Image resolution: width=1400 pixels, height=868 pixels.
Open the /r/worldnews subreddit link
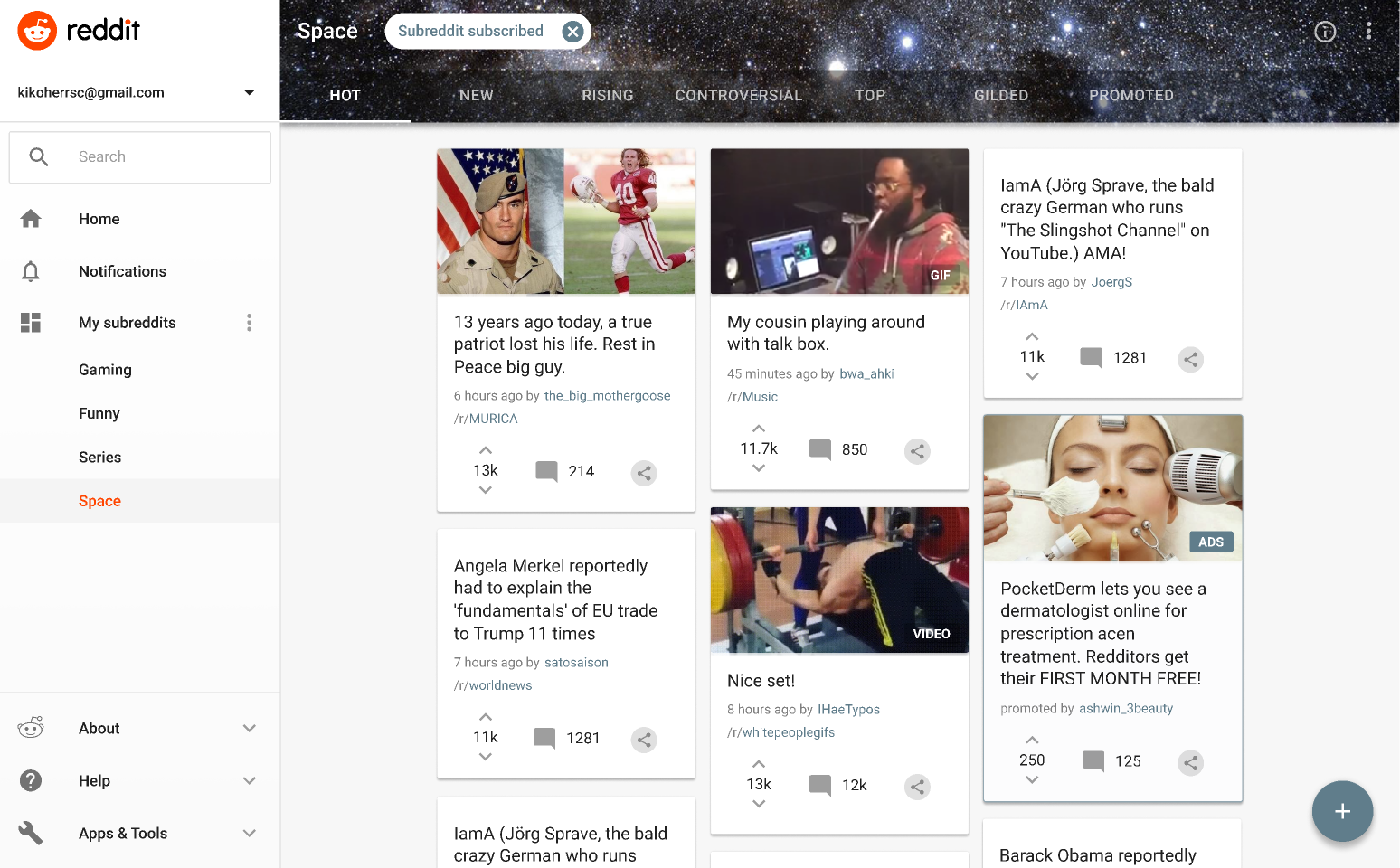[x=493, y=685]
